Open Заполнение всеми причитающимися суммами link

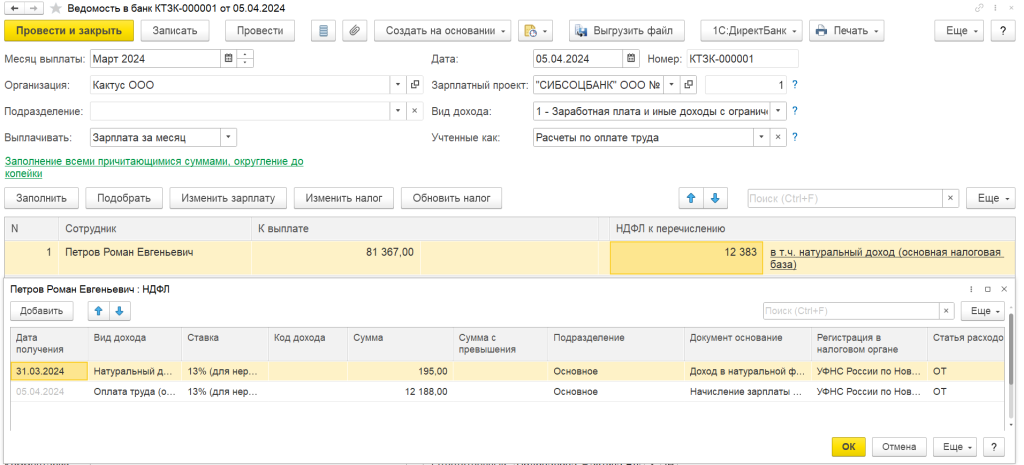(x=154, y=167)
